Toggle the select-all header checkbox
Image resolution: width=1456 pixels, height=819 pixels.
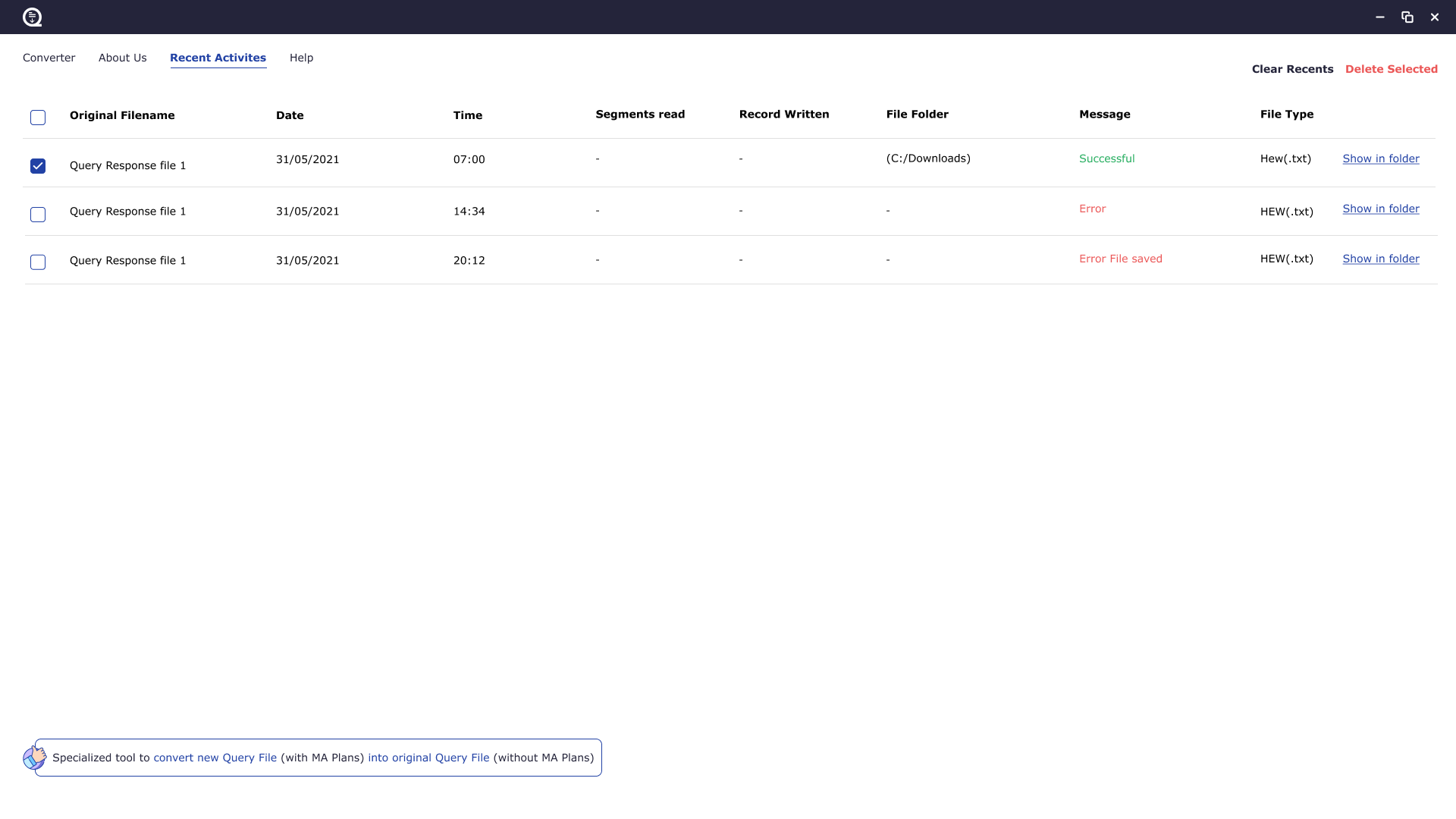click(38, 118)
